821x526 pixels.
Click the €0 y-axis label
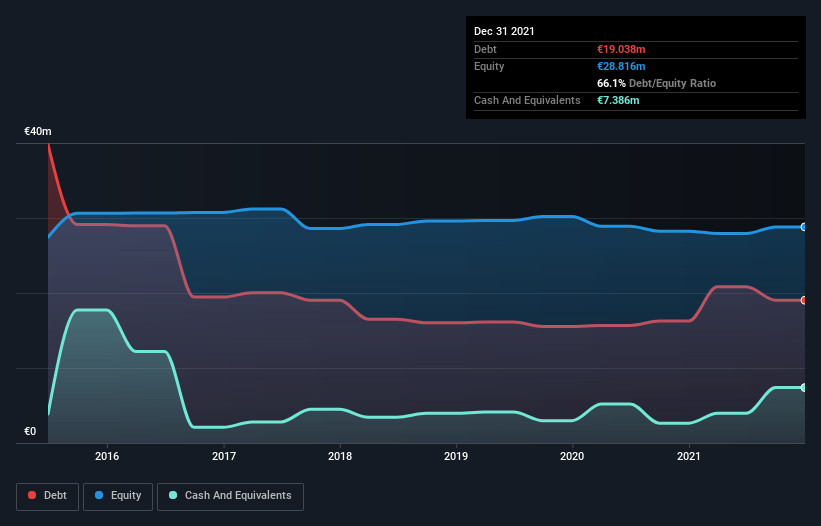tap(30, 431)
